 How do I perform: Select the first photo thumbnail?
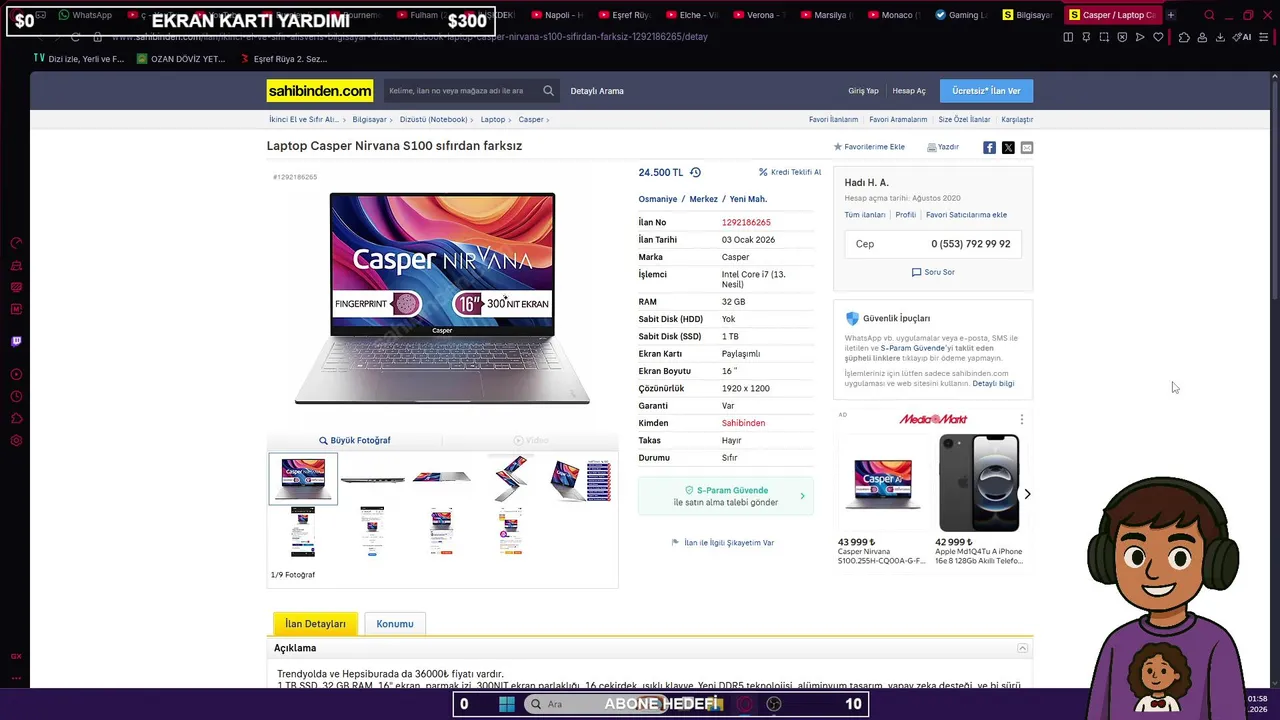[x=303, y=478]
